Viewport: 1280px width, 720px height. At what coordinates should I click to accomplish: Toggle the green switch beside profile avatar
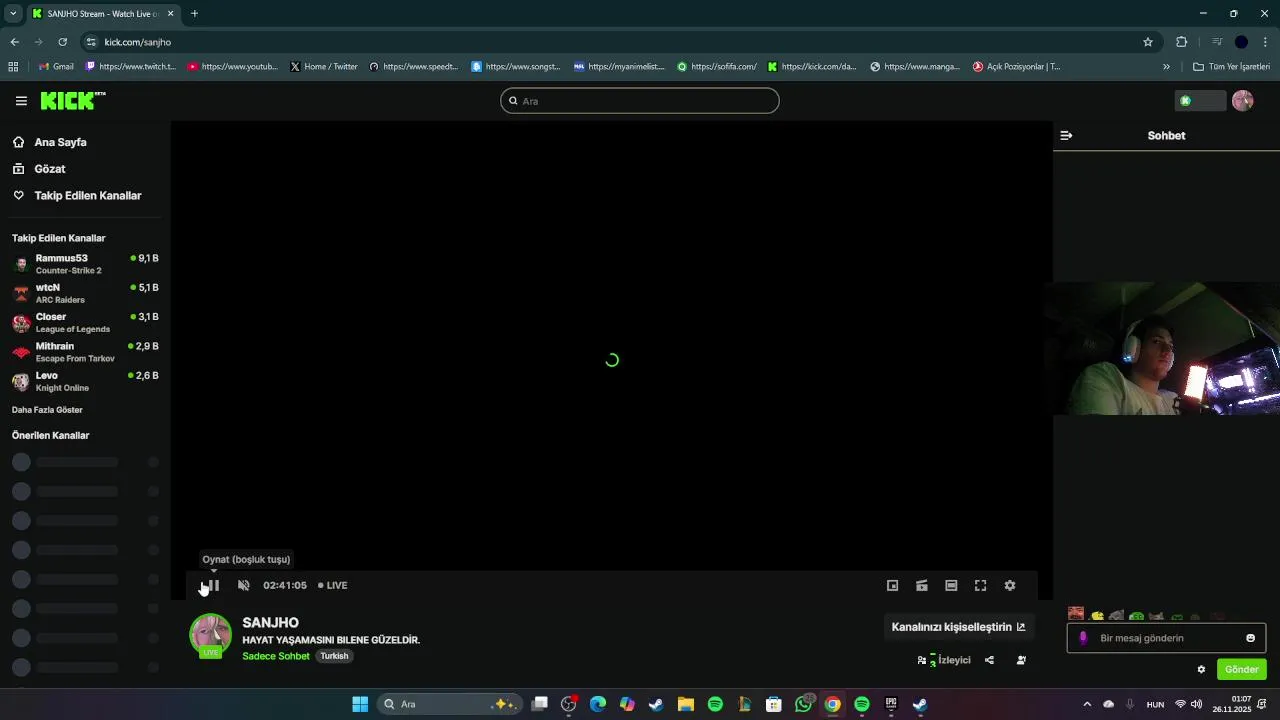pos(1200,101)
